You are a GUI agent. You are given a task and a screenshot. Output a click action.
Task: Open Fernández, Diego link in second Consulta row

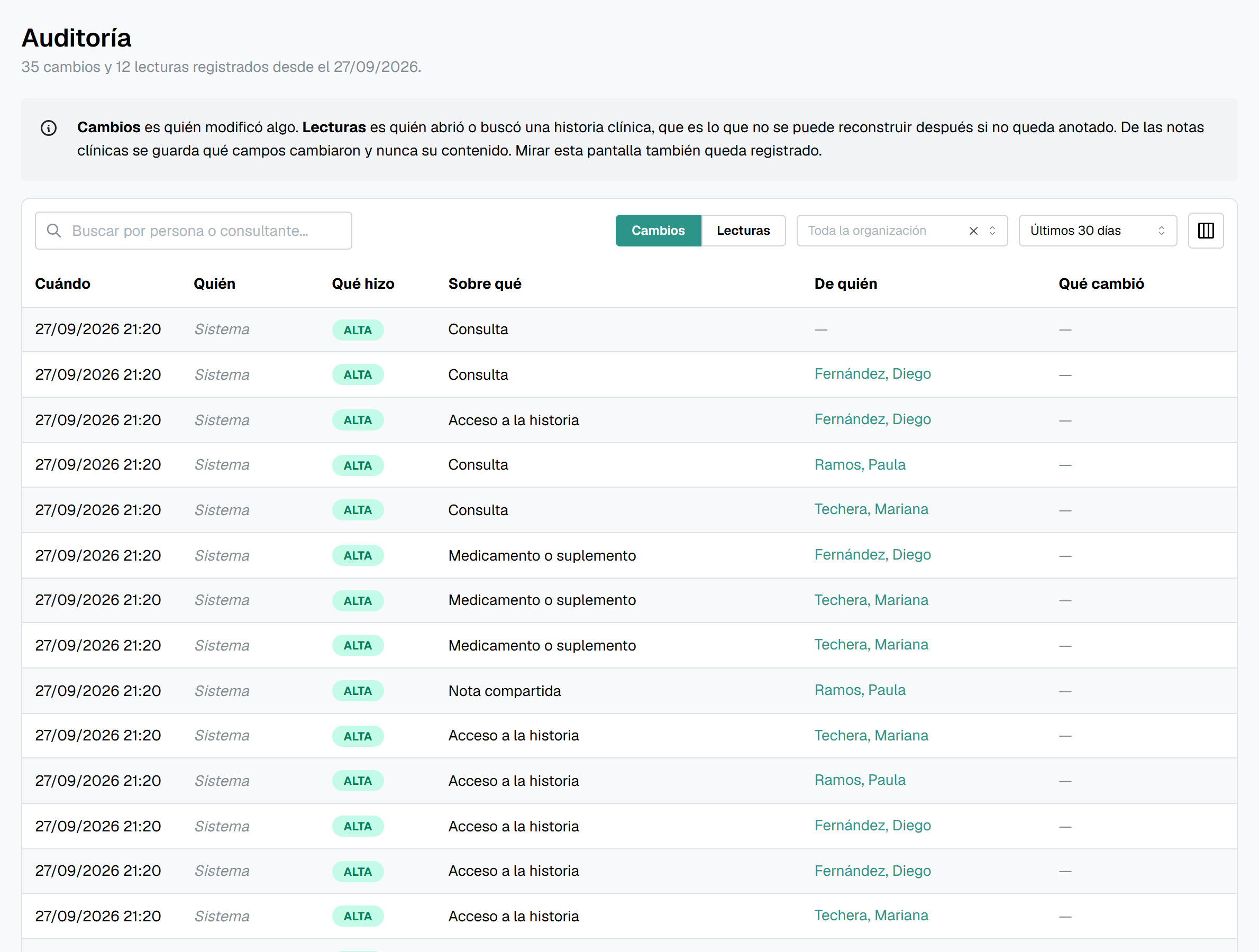click(x=872, y=374)
